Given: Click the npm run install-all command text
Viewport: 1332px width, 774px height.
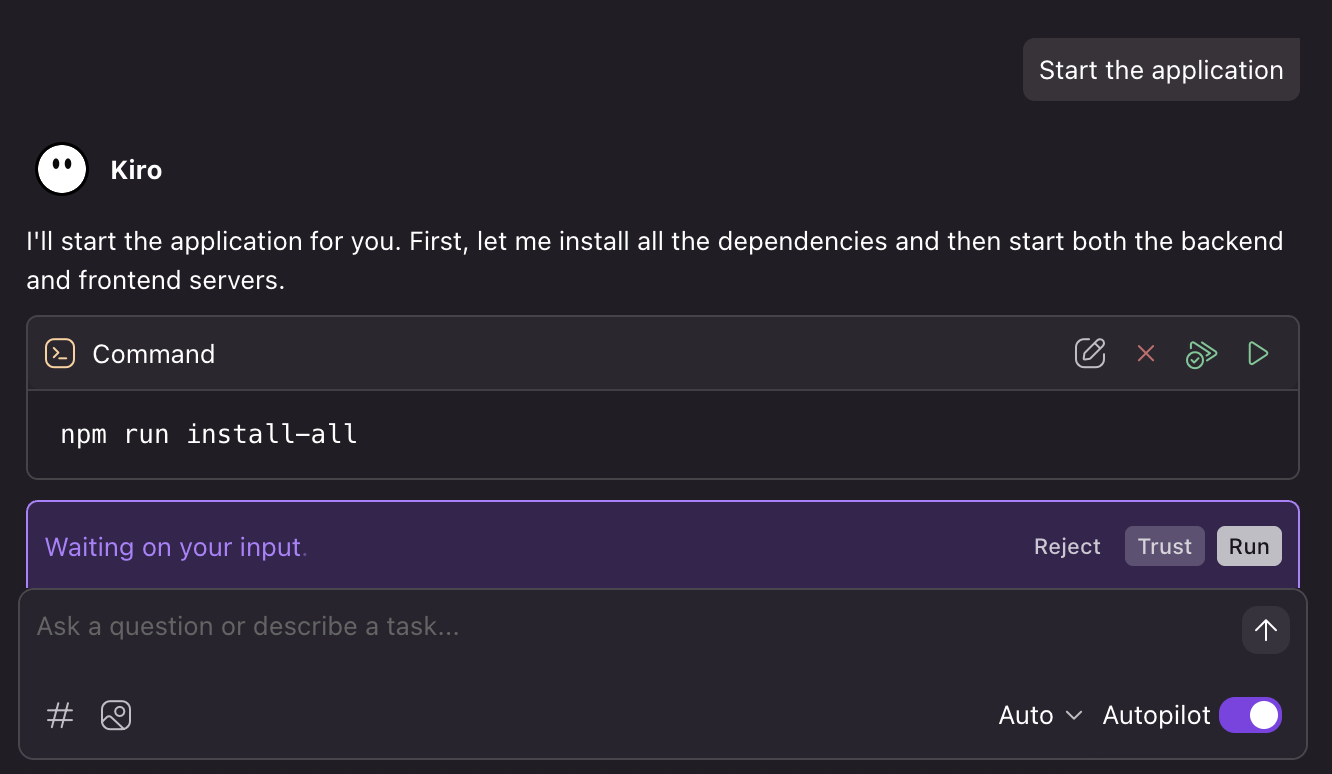Looking at the screenshot, I should (209, 434).
